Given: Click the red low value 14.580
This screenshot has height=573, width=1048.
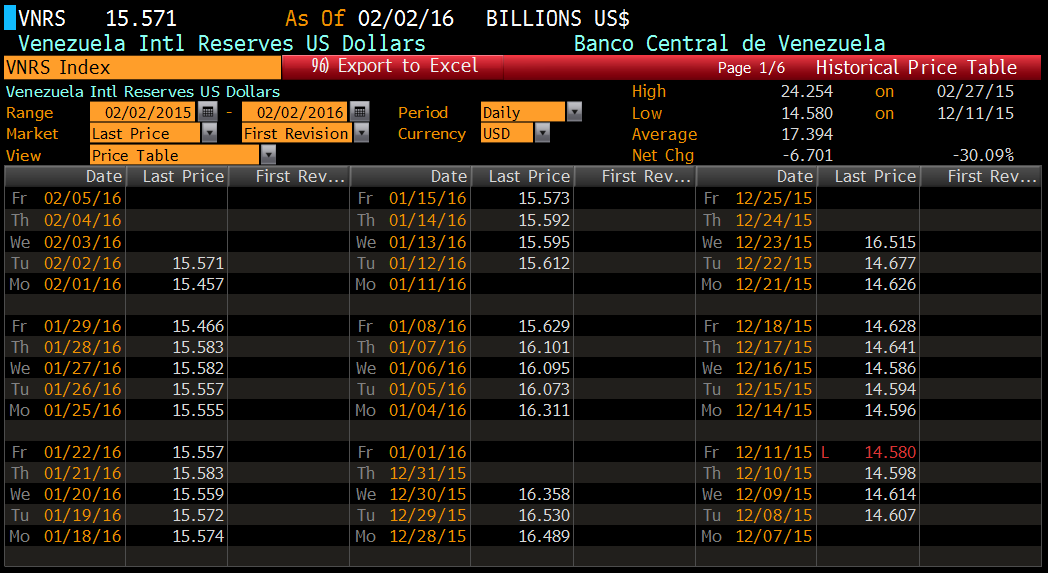Looking at the screenshot, I should click(890, 452).
